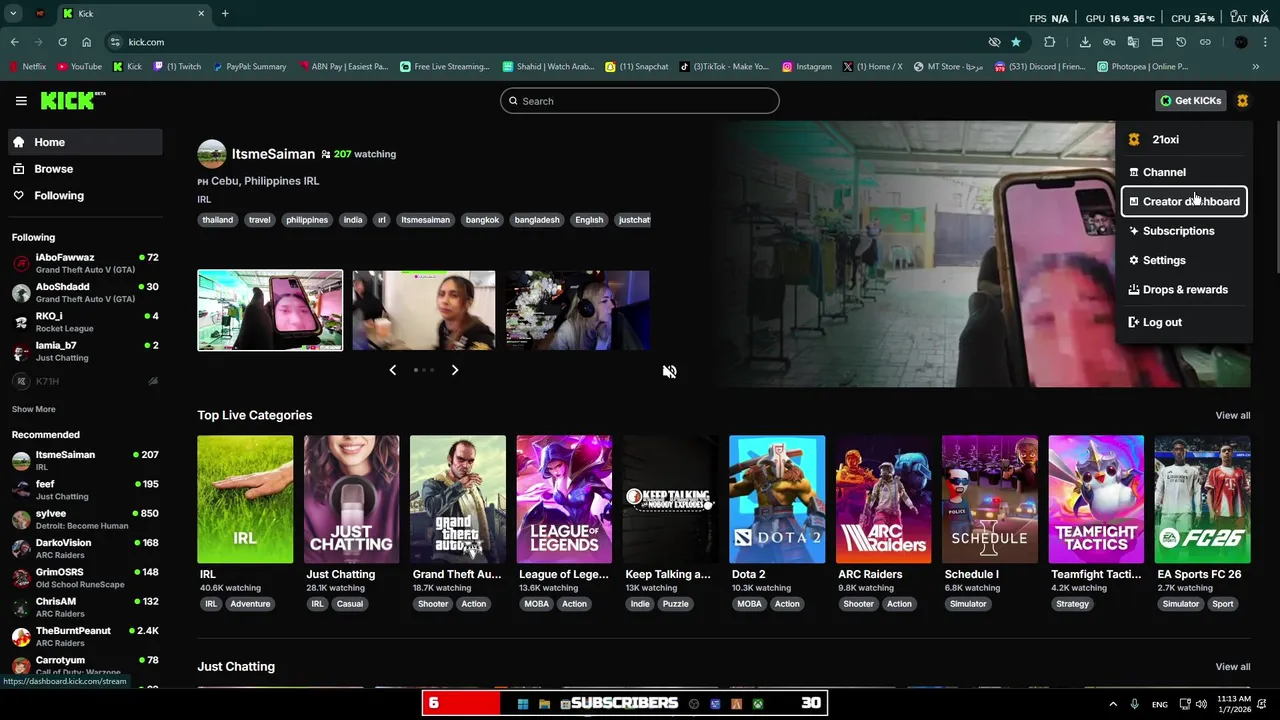Open the Grand Theft Auto V category card
The width and height of the screenshot is (1280, 720).
[x=458, y=499]
